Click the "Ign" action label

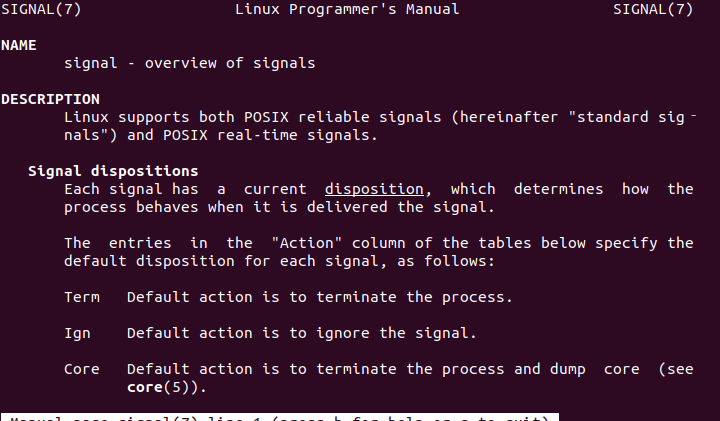point(77,333)
